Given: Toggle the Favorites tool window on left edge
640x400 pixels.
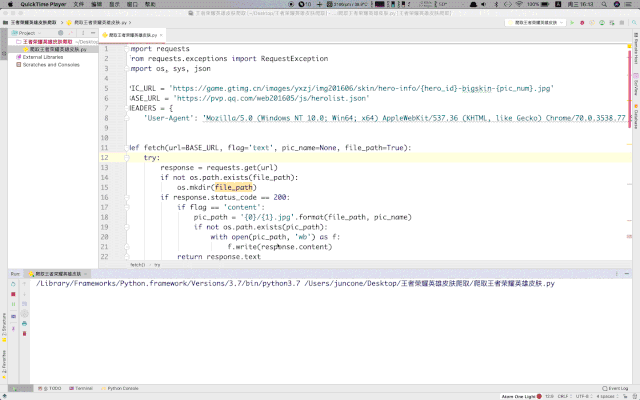Looking at the screenshot, I should pyautogui.click(x=4, y=364).
